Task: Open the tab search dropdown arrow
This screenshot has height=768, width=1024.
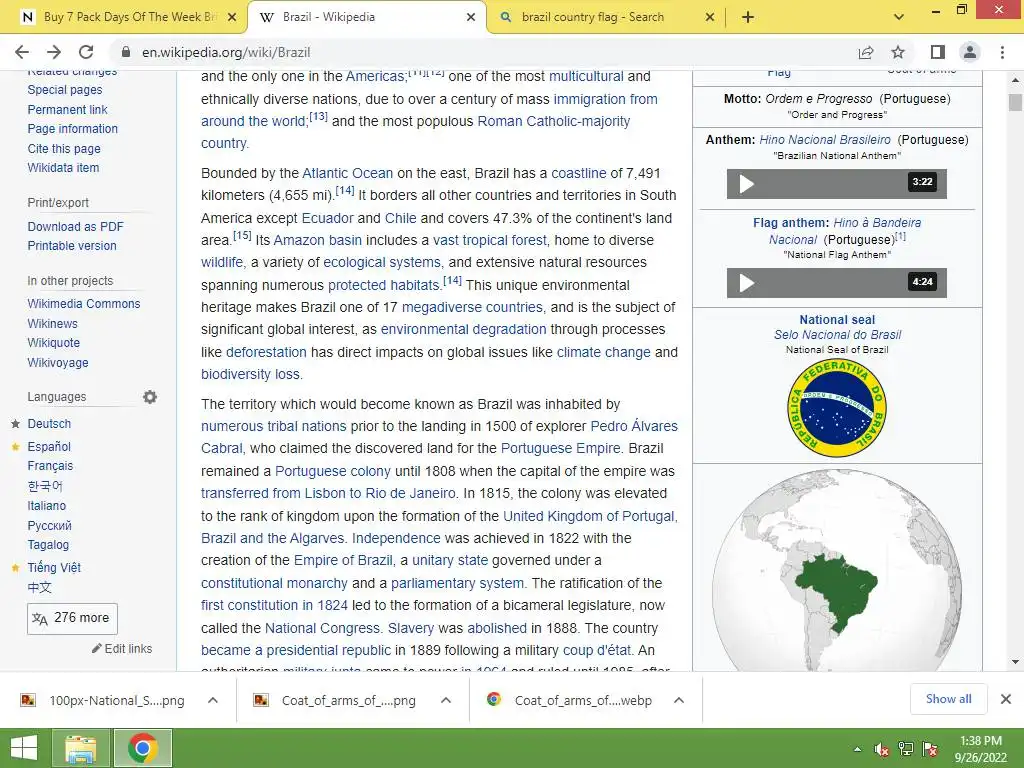Action: tap(899, 17)
